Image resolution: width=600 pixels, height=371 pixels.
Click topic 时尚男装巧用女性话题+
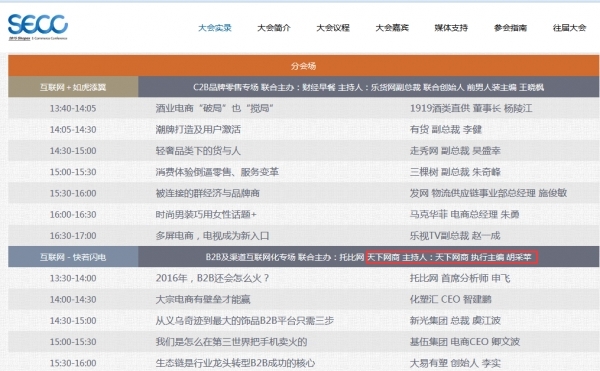206,215
